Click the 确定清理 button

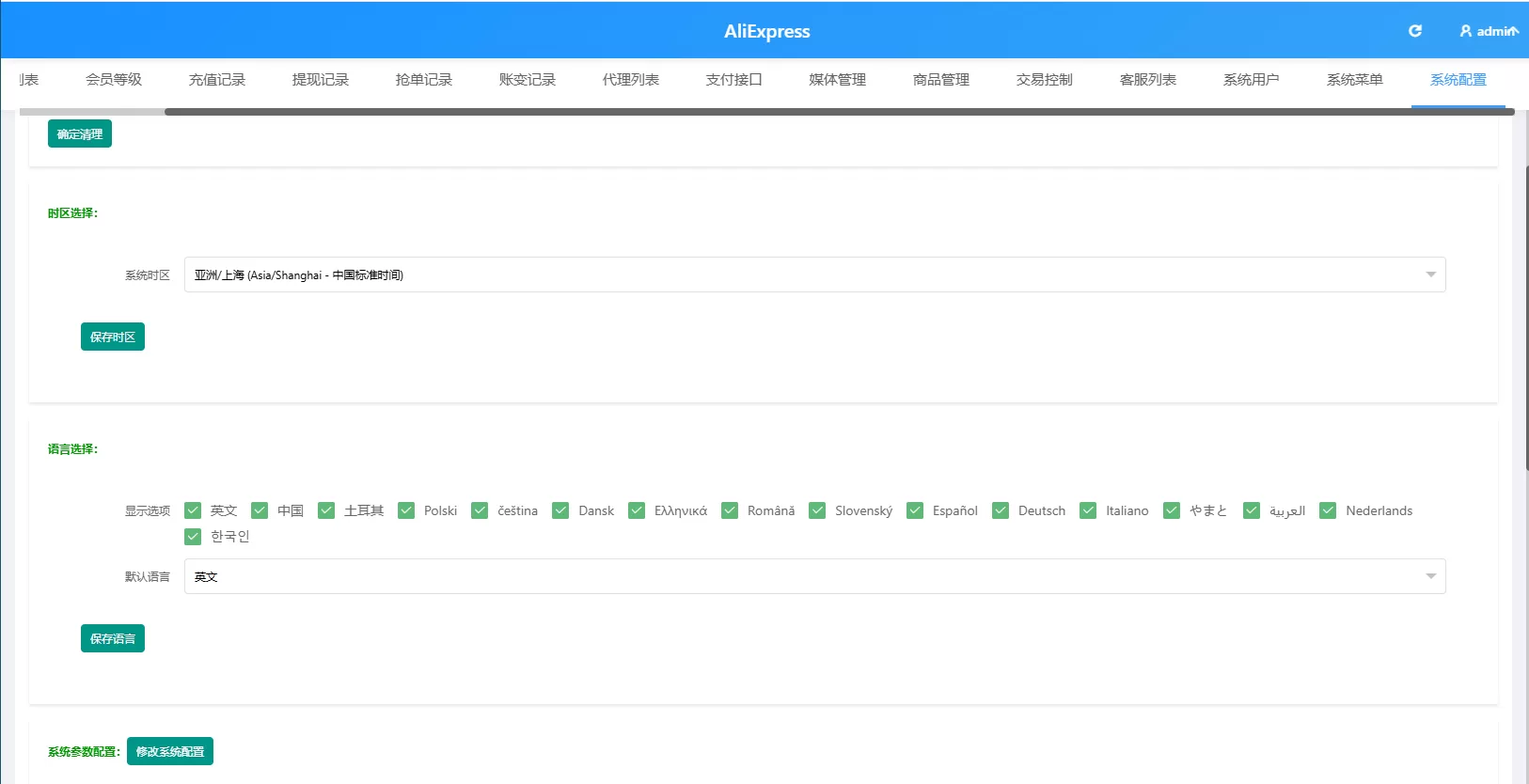point(80,133)
